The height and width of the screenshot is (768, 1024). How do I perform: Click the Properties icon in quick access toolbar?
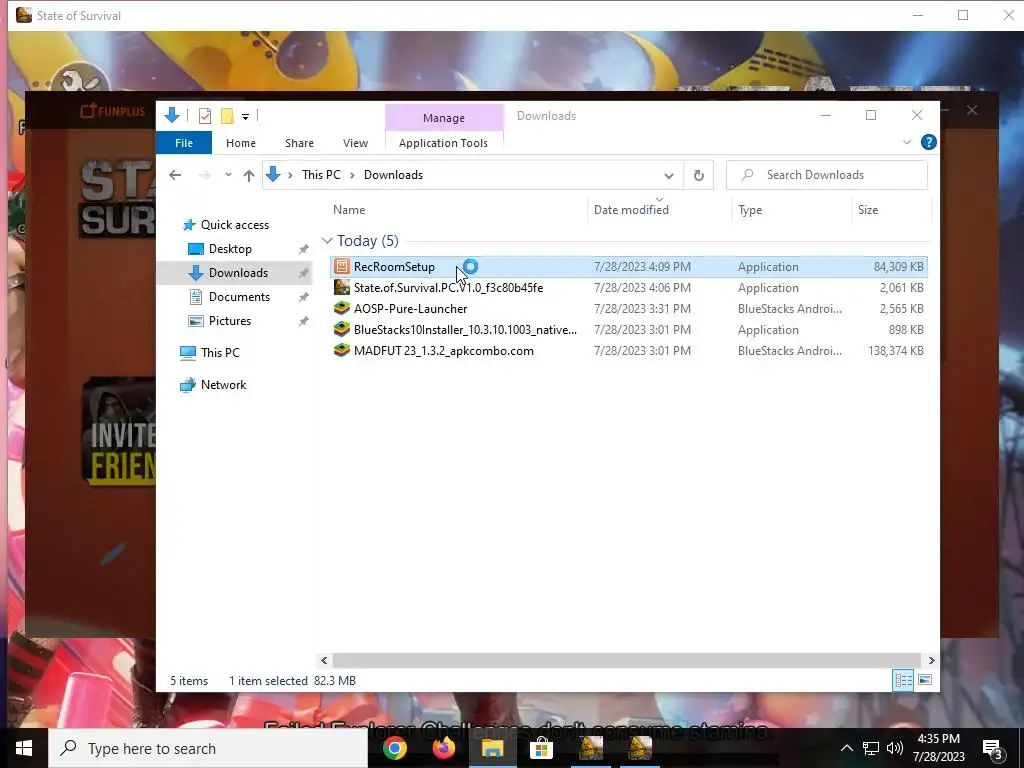[204, 116]
